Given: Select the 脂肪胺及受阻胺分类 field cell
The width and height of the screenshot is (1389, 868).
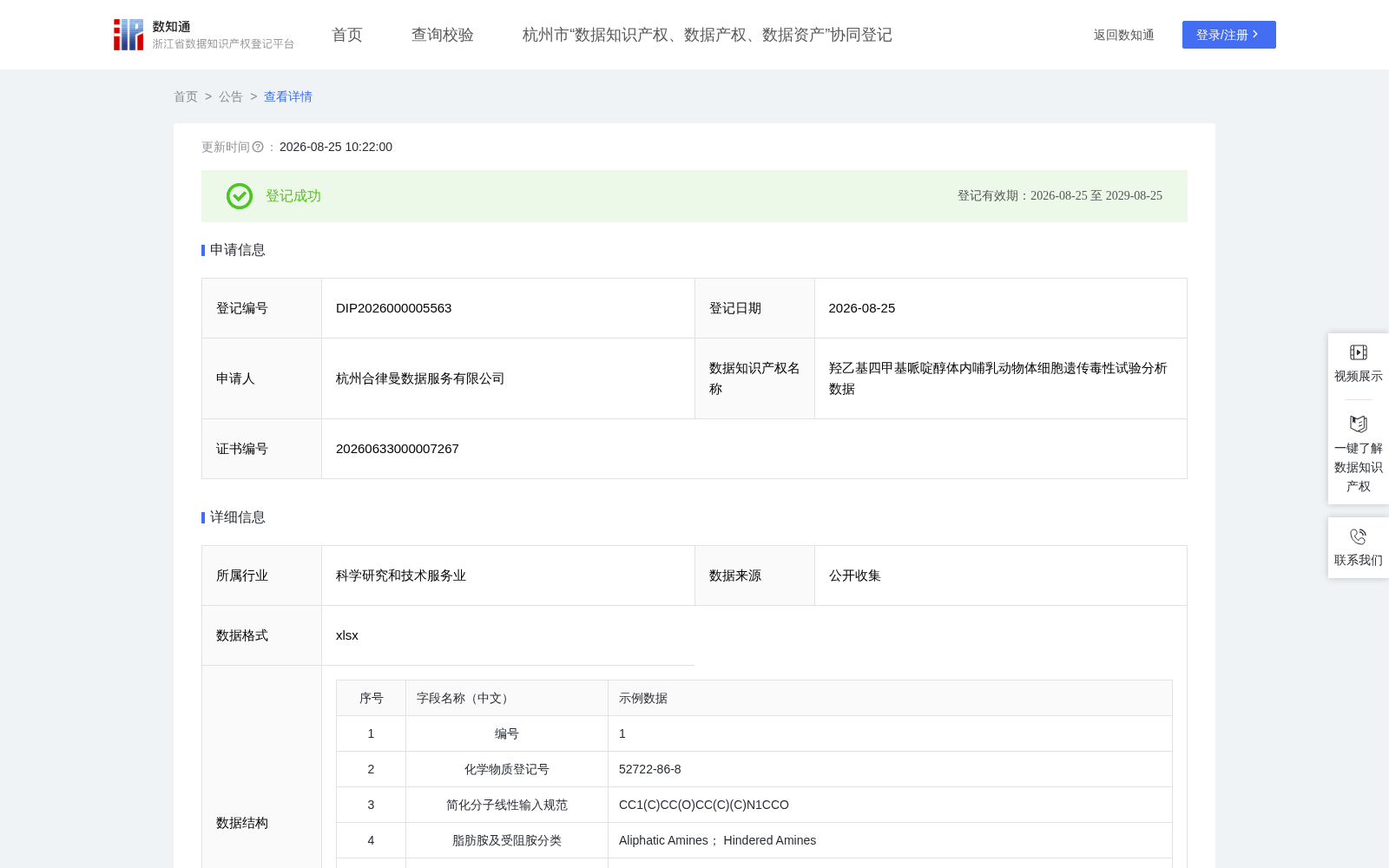Looking at the screenshot, I should [x=507, y=840].
